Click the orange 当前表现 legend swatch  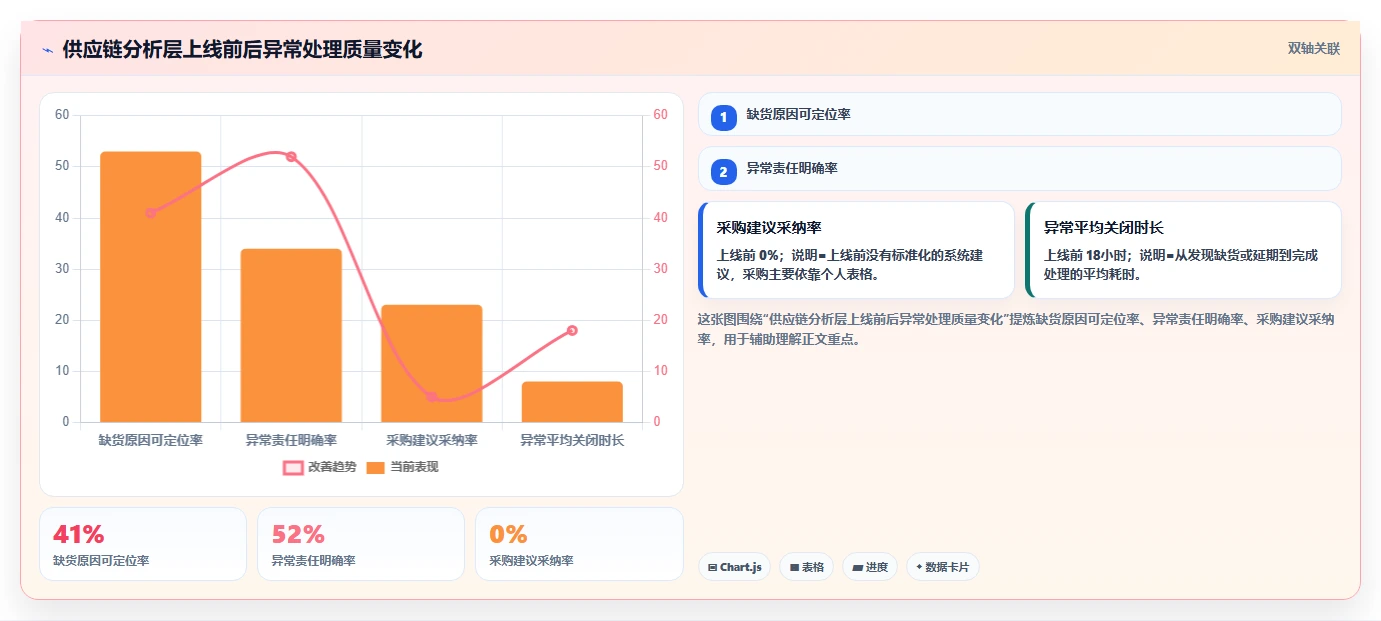coord(376,467)
